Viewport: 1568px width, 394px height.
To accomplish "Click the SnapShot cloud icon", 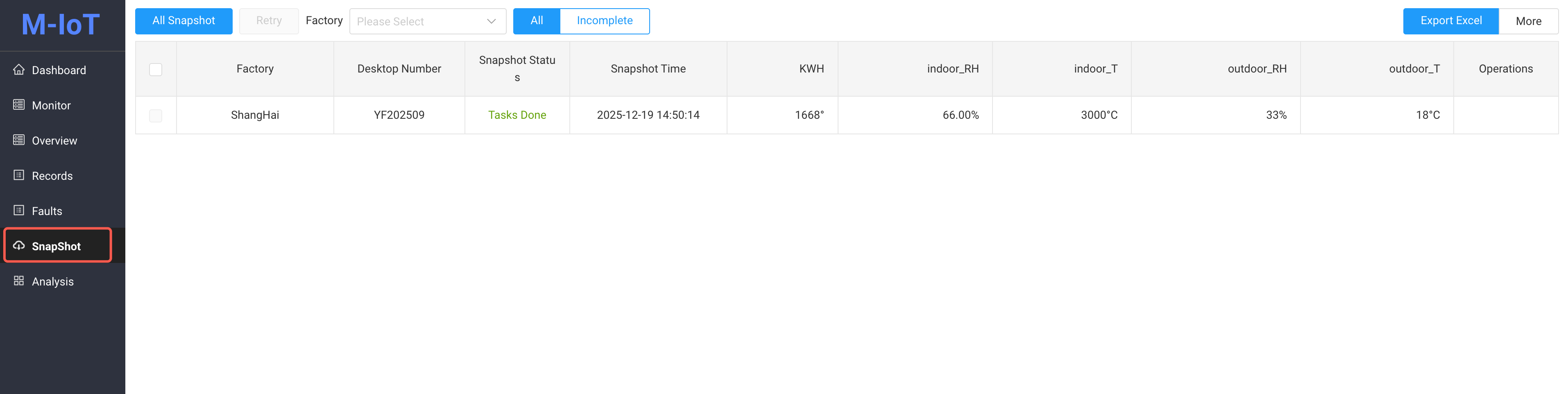I will pos(19,245).
